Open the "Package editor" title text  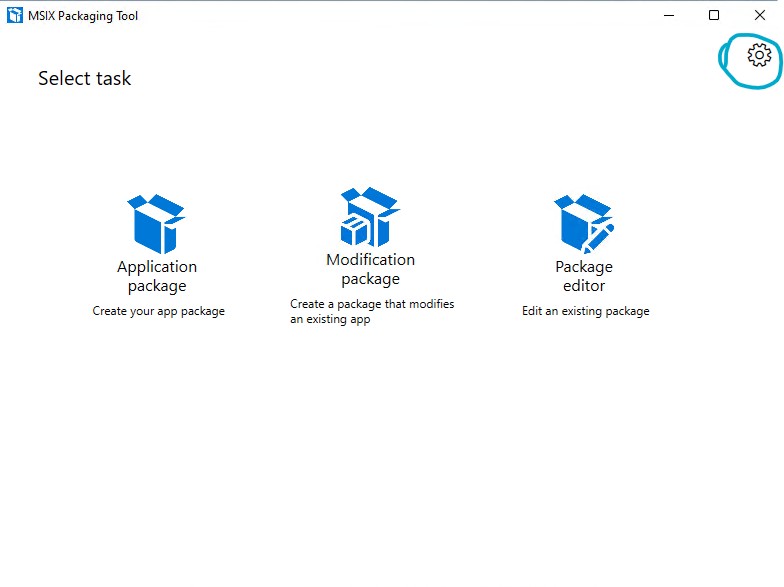click(584, 276)
